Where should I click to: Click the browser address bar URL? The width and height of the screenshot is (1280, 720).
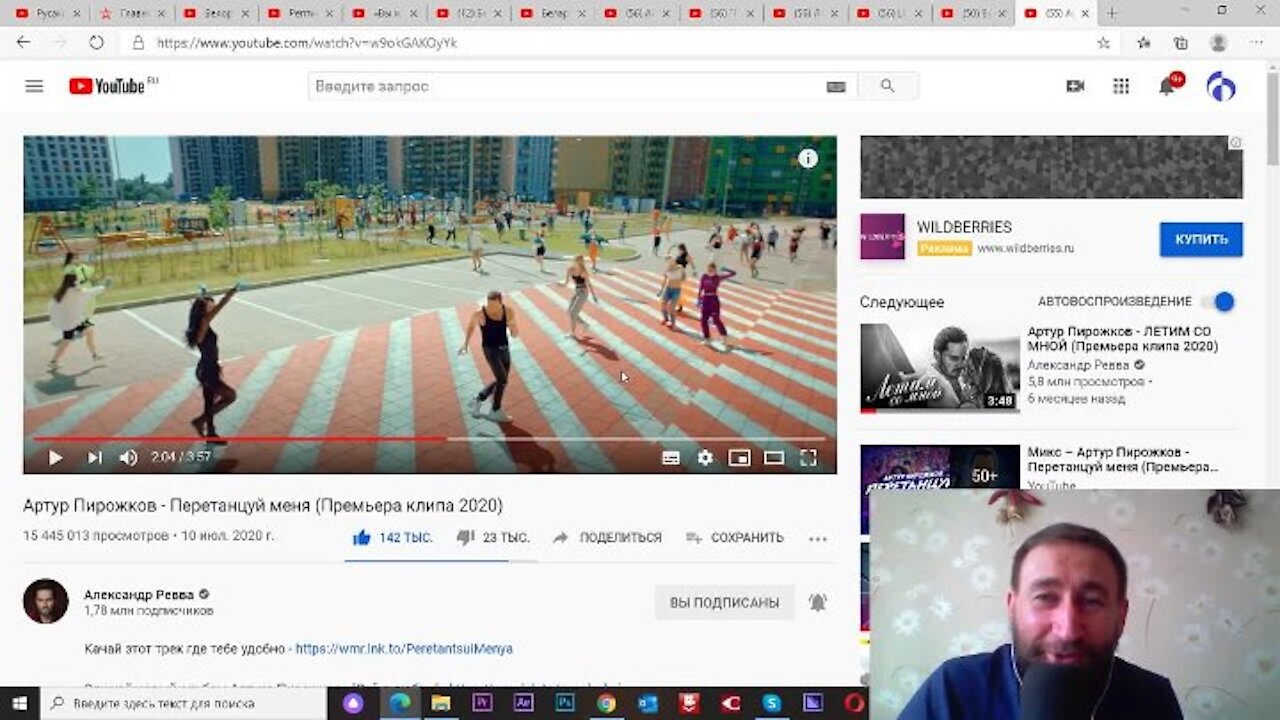307,43
